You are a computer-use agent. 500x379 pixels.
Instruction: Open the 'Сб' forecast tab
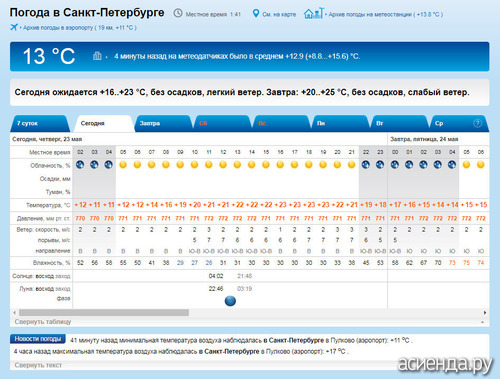(x=222, y=124)
